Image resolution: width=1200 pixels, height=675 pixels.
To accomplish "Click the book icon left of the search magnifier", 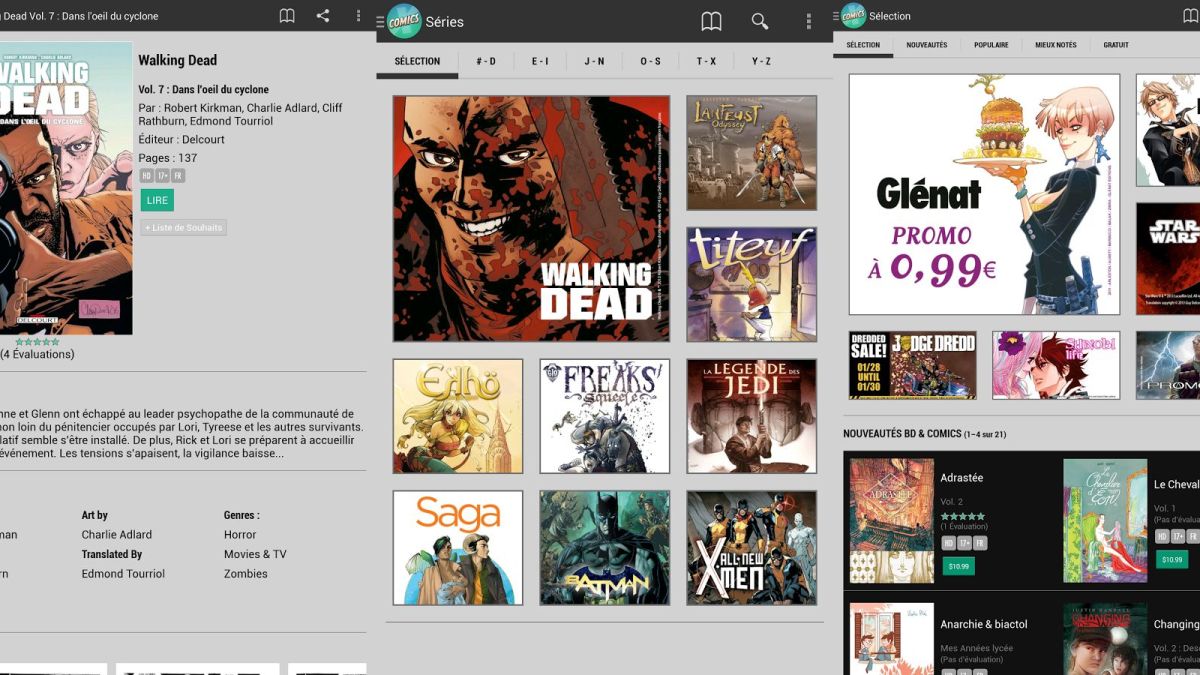I will [711, 21].
